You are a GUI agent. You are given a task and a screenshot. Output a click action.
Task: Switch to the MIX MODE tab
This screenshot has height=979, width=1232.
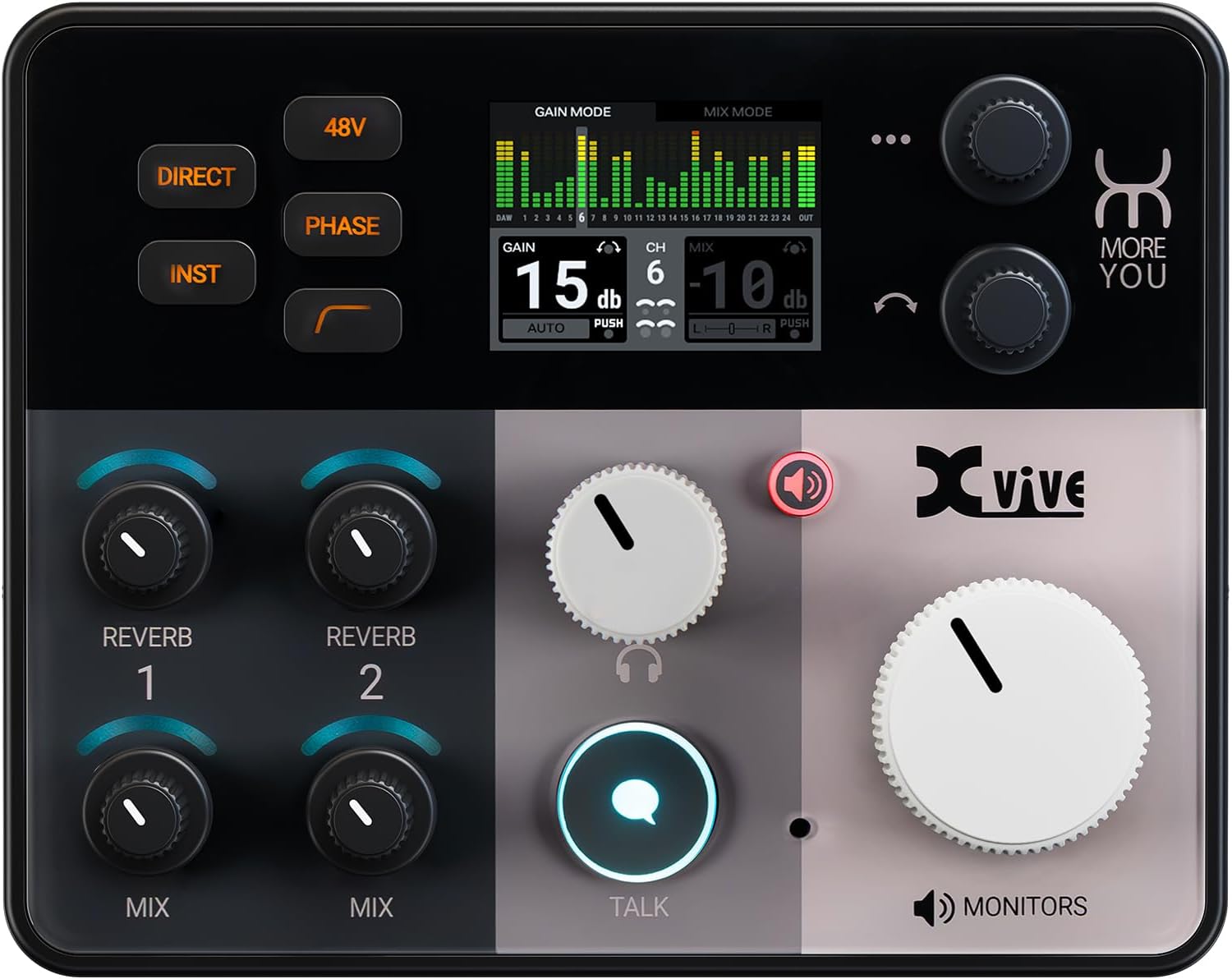click(x=738, y=113)
